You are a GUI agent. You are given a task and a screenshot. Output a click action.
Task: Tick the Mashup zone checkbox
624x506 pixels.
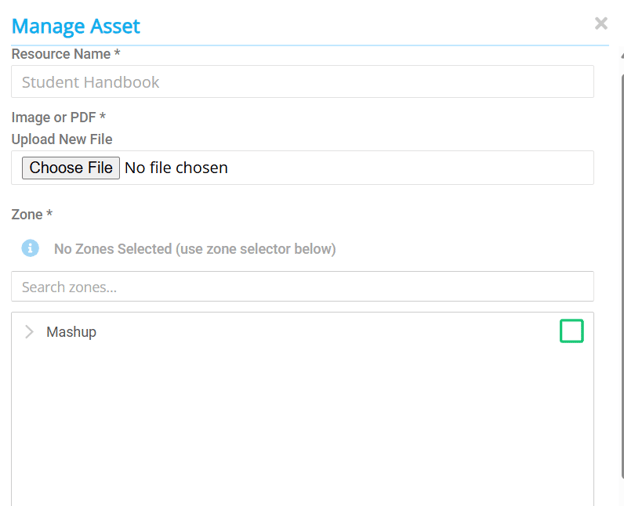[x=571, y=331]
